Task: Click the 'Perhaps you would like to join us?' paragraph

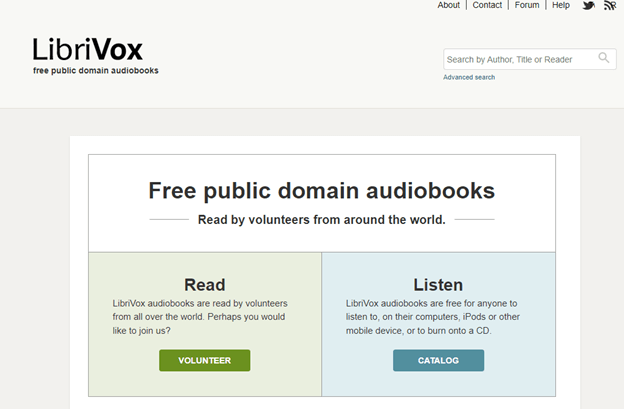Action: tap(199, 317)
